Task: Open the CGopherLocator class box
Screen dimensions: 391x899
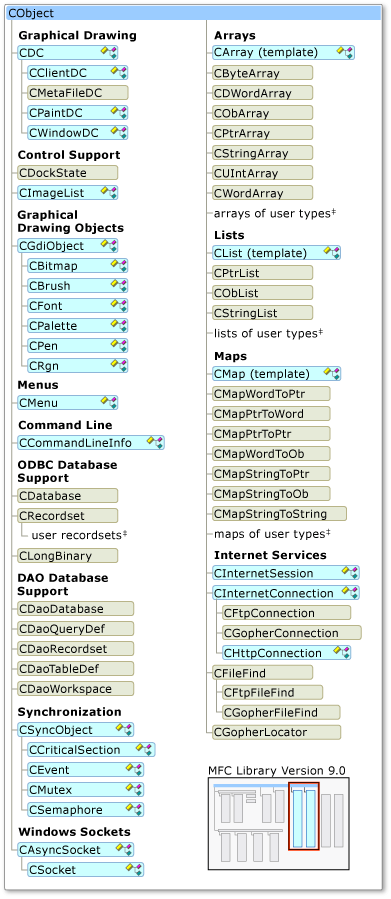Action: click(x=276, y=732)
